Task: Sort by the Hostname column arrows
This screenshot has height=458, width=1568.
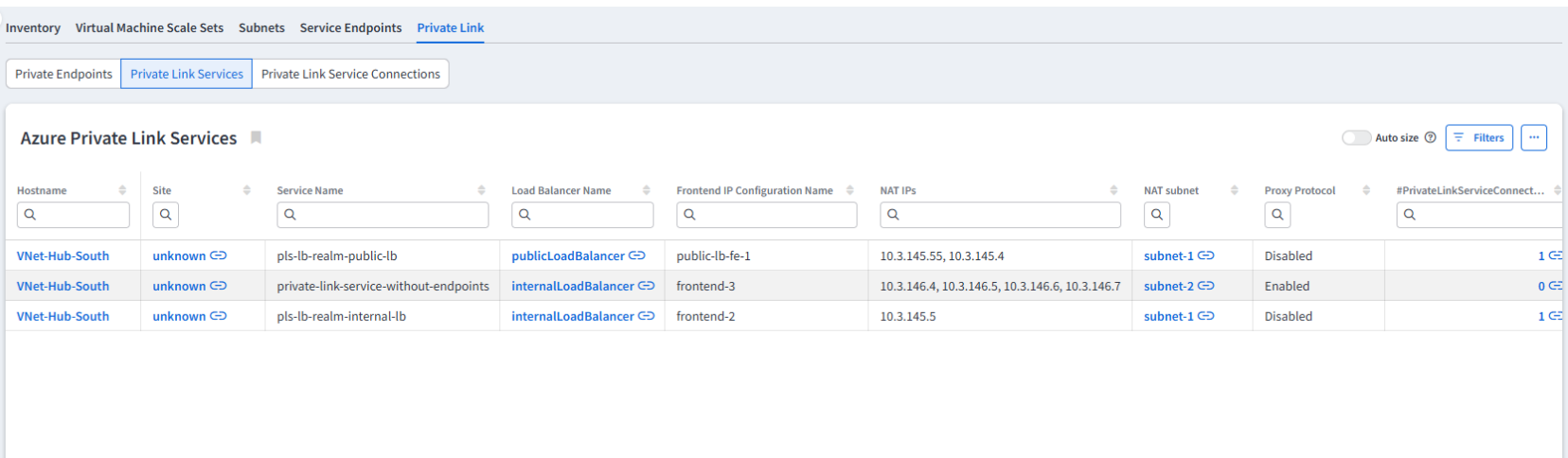Action: tap(122, 190)
